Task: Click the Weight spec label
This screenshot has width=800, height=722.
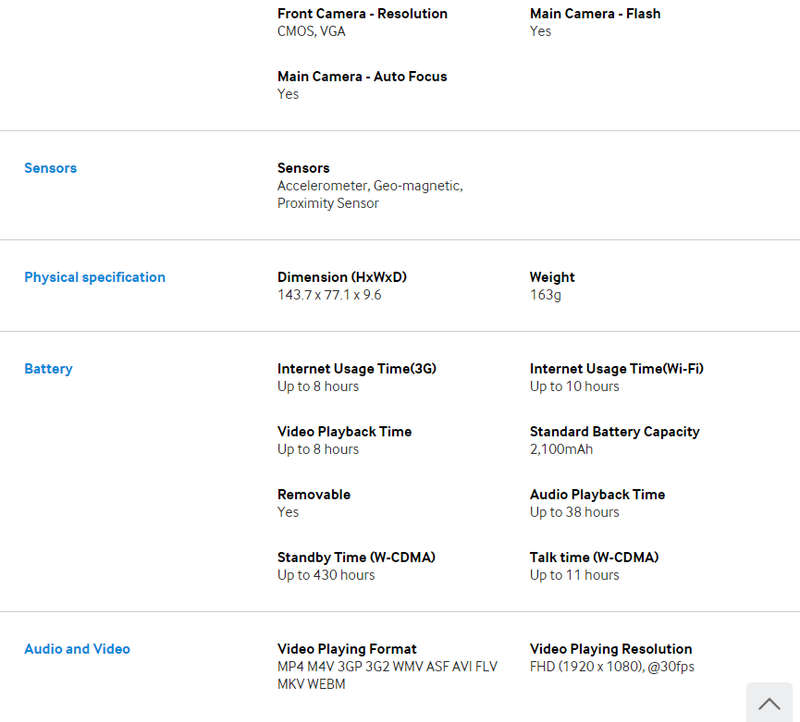Action: click(x=552, y=277)
